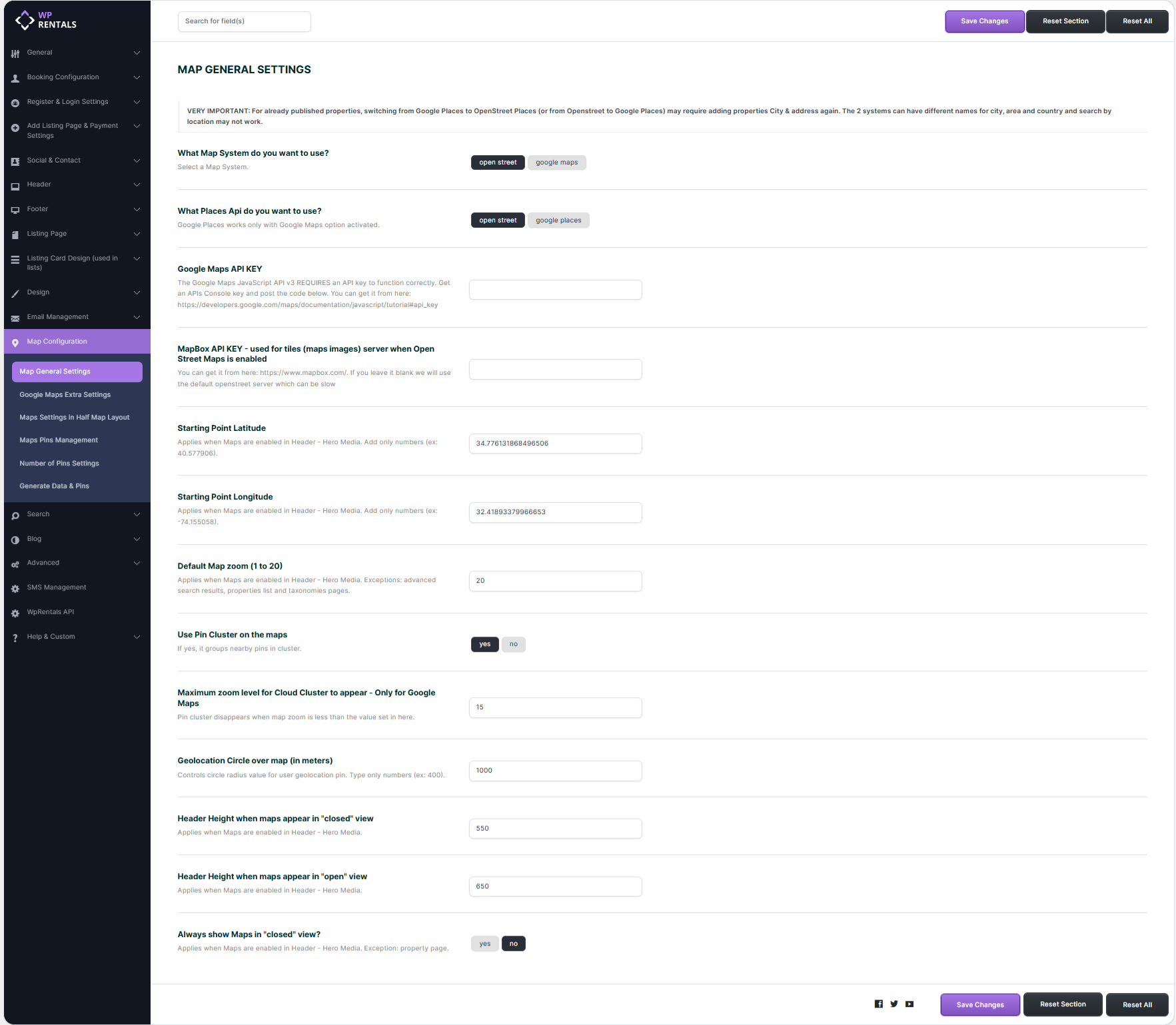The width and height of the screenshot is (1176, 1025).
Task: Go to Maps Pins Management
Action: (x=59, y=440)
